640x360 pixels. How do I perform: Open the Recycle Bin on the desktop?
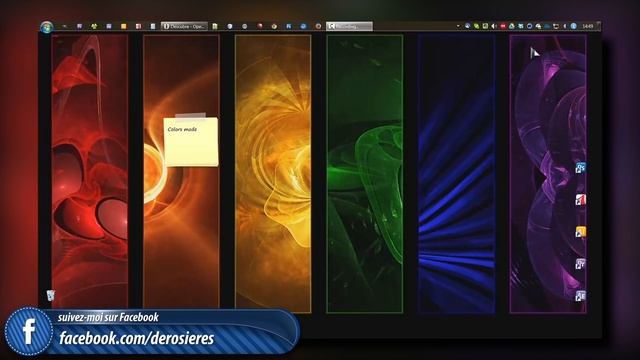(51, 295)
